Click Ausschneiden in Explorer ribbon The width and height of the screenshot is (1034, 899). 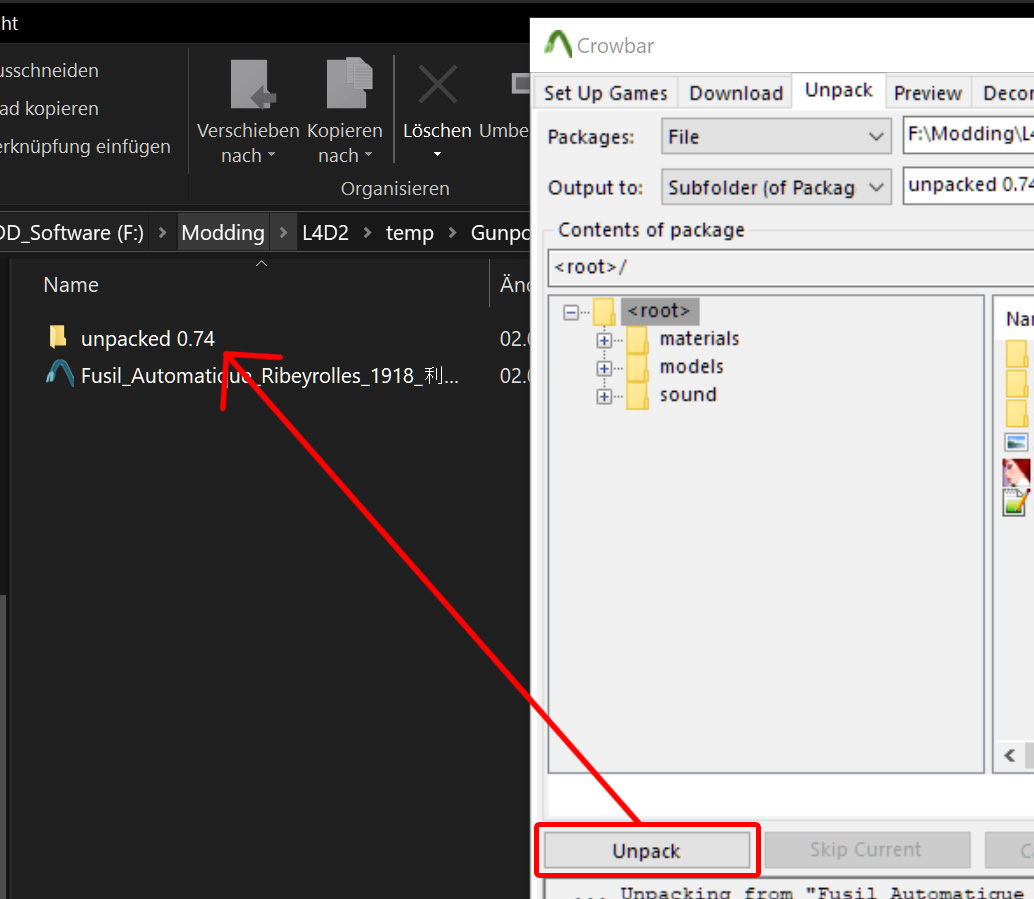click(49, 71)
